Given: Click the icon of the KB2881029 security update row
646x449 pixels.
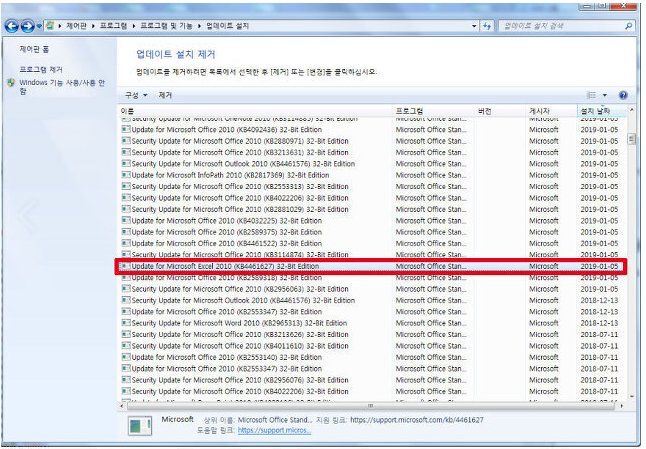Looking at the screenshot, I should (126, 209).
